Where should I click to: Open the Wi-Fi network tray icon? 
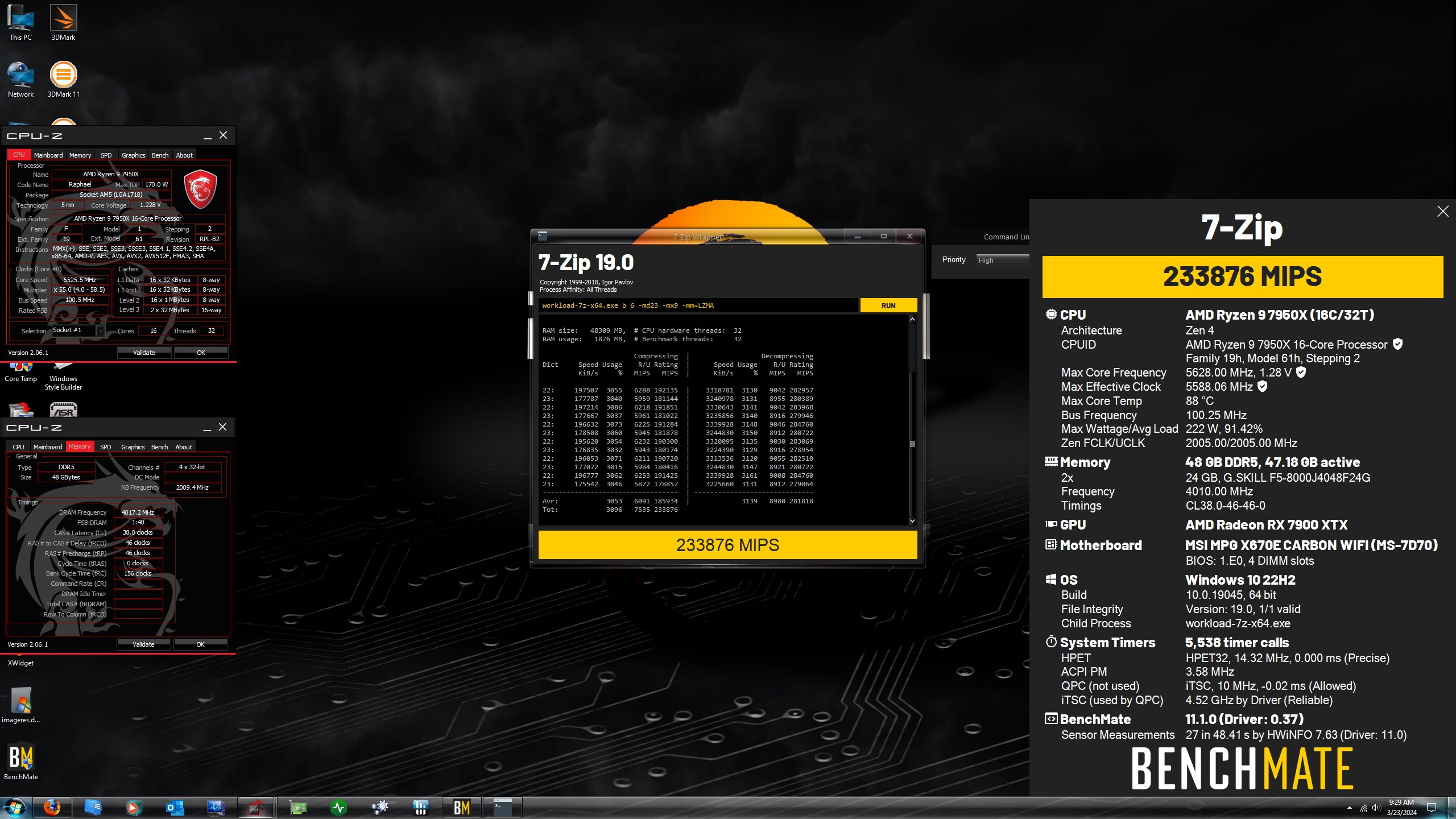coord(1363,808)
